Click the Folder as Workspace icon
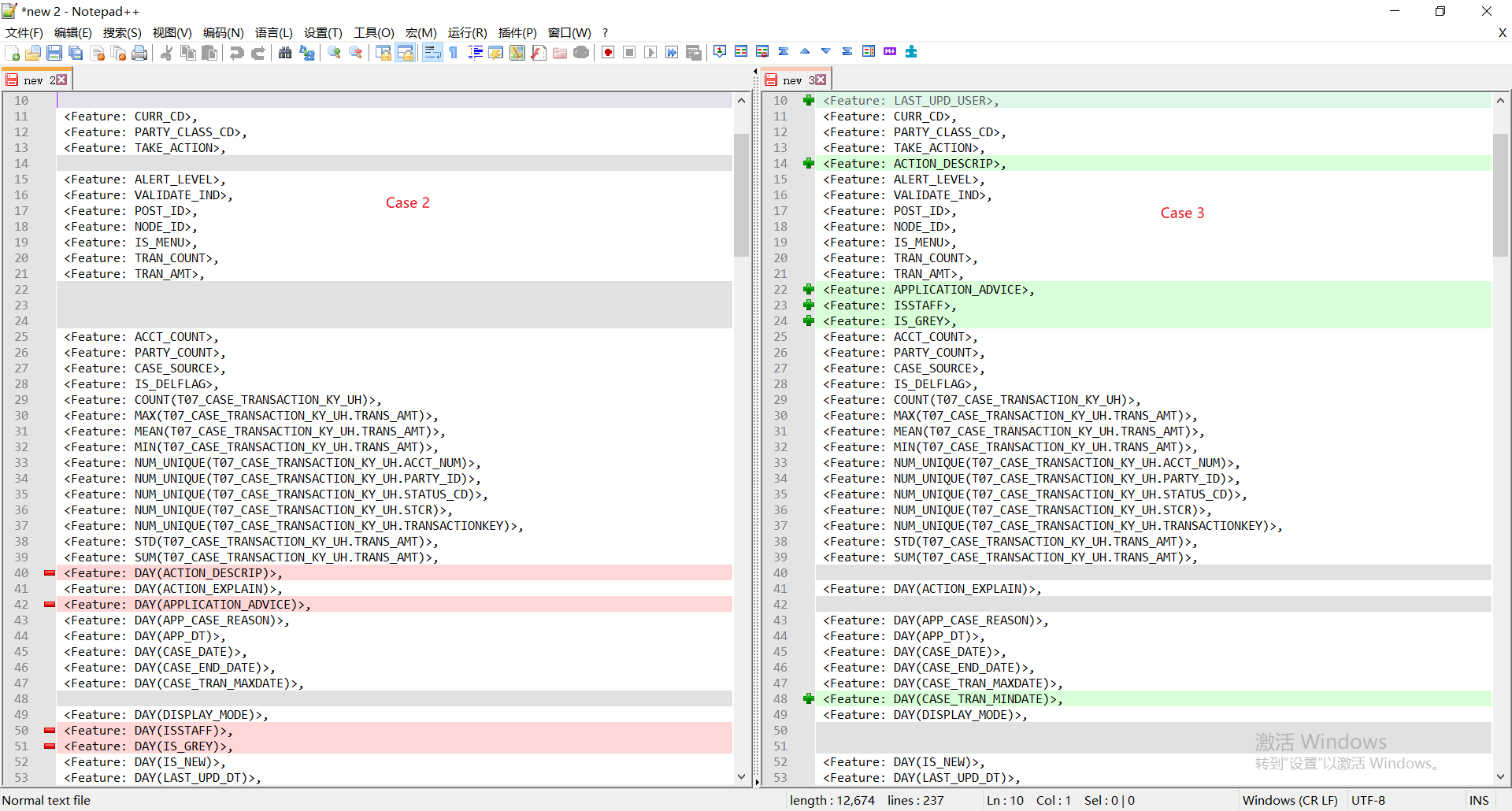Image resolution: width=1512 pixels, height=811 pixels. tap(560, 53)
